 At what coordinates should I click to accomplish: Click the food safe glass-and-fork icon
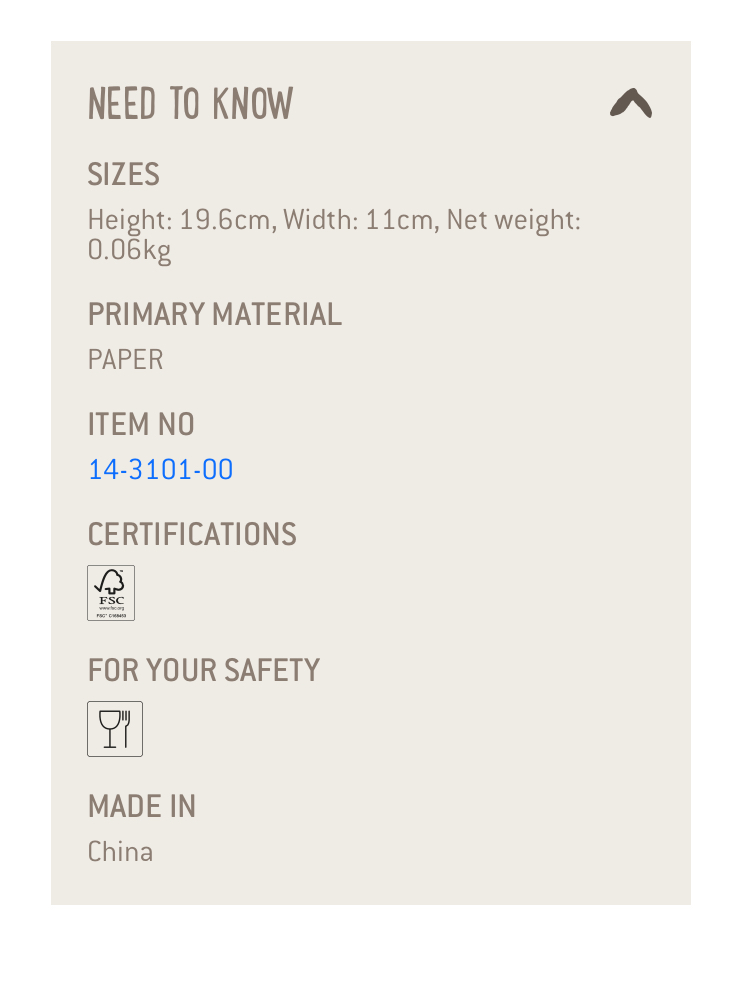coord(115,729)
